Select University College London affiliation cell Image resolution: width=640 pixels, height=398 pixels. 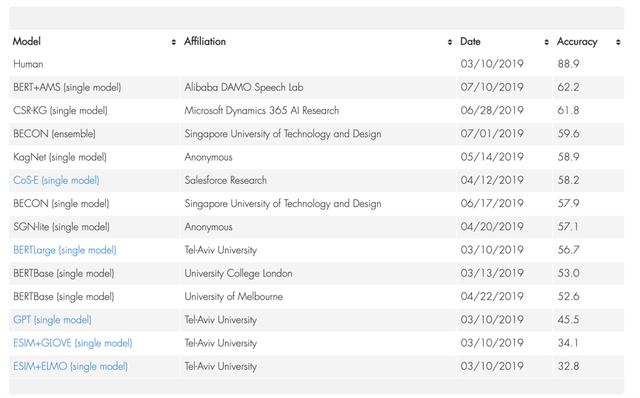(x=238, y=273)
